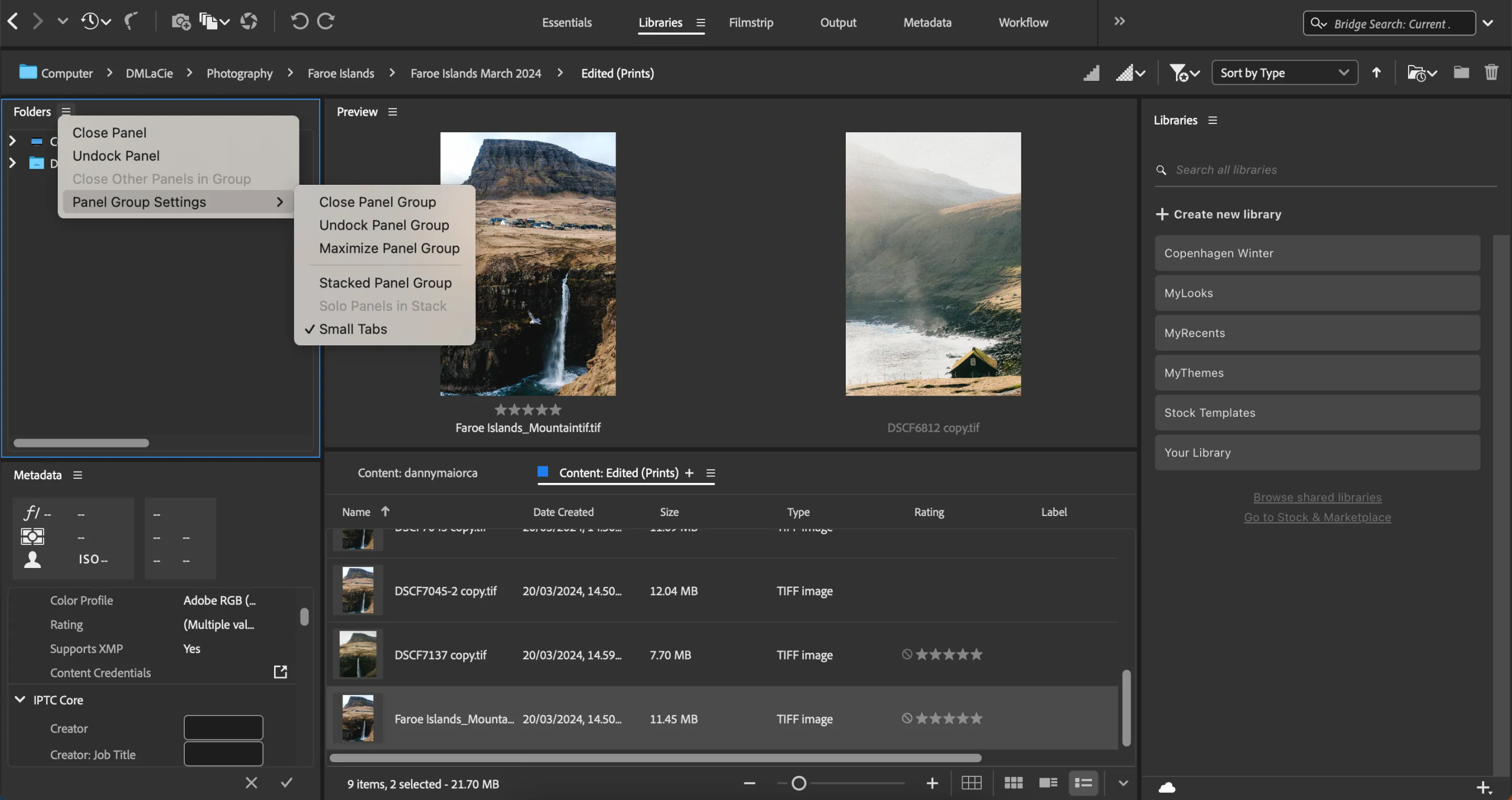Open the Sort by Type dropdown
Screen dimensions: 1512x800
(1283, 72)
